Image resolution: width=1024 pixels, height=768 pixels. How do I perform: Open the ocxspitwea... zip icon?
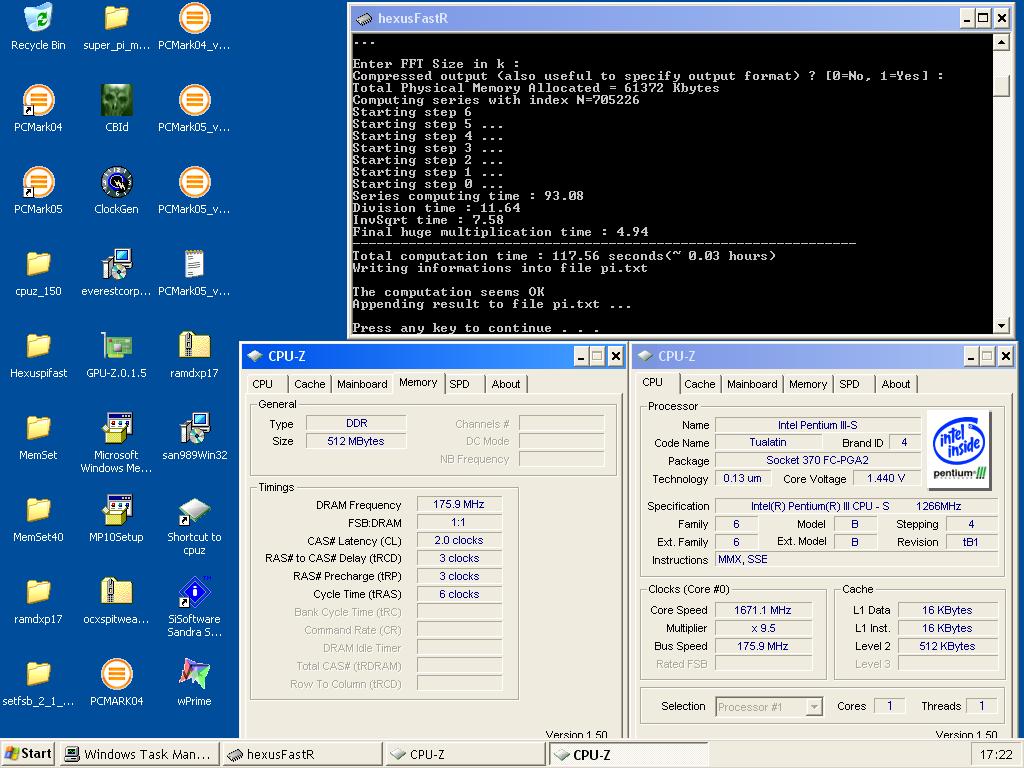pyautogui.click(x=116, y=592)
